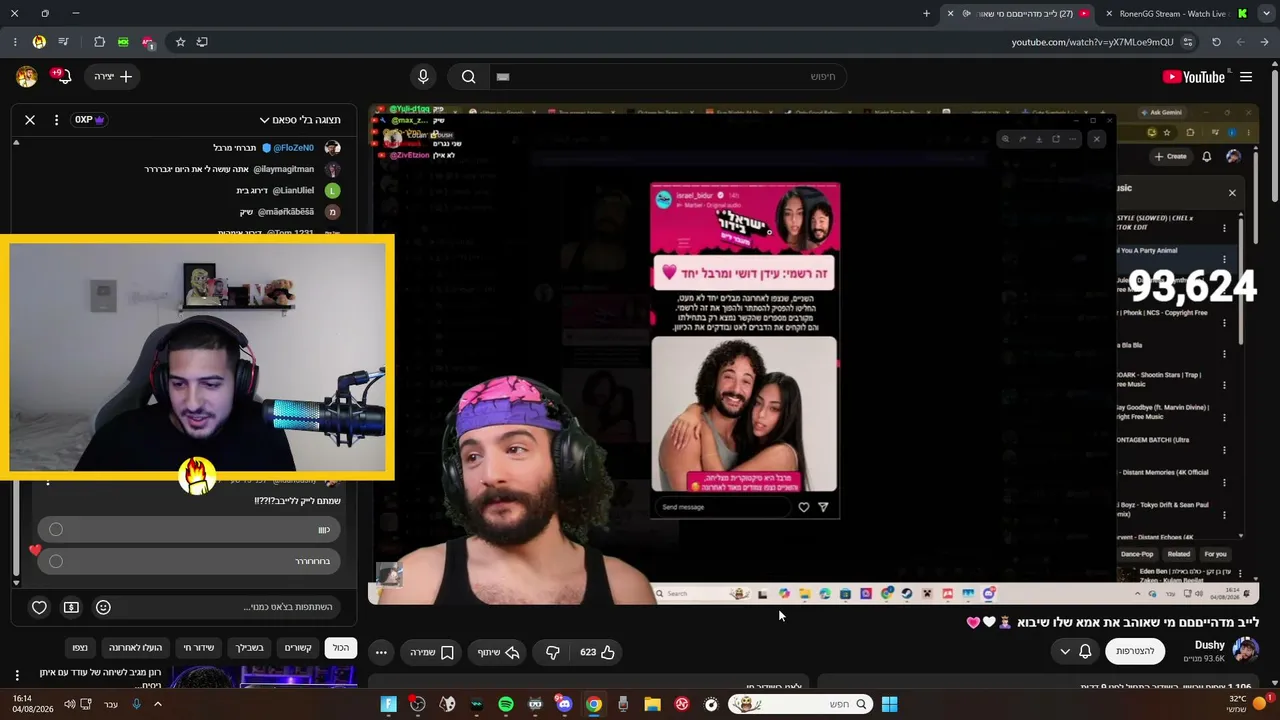Open YouTube notifications bell with 9+ badge
The image size is (1280, 720).
[x=63, y=77]
